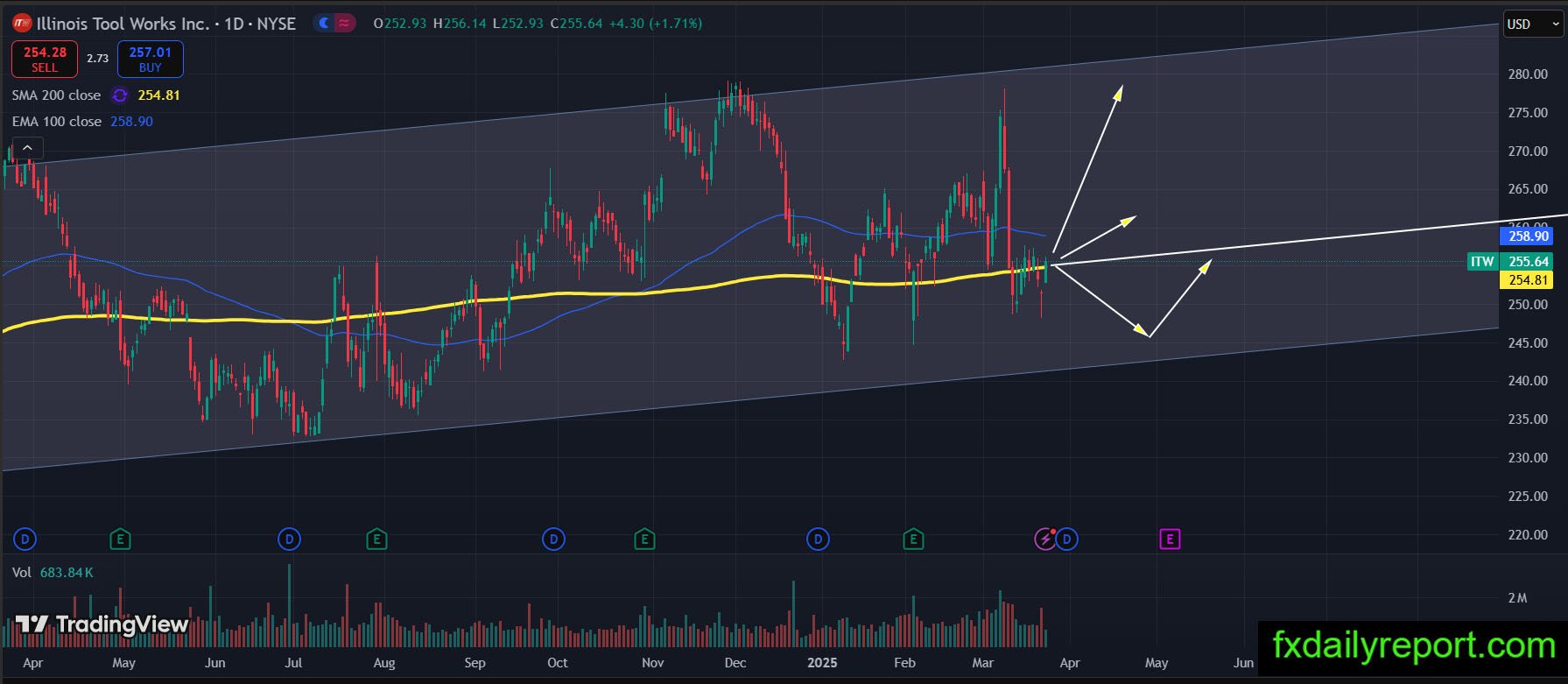The image size is (1568, 684).
Task: Click the 245.00 price axis label
Action: (1528, 343)
